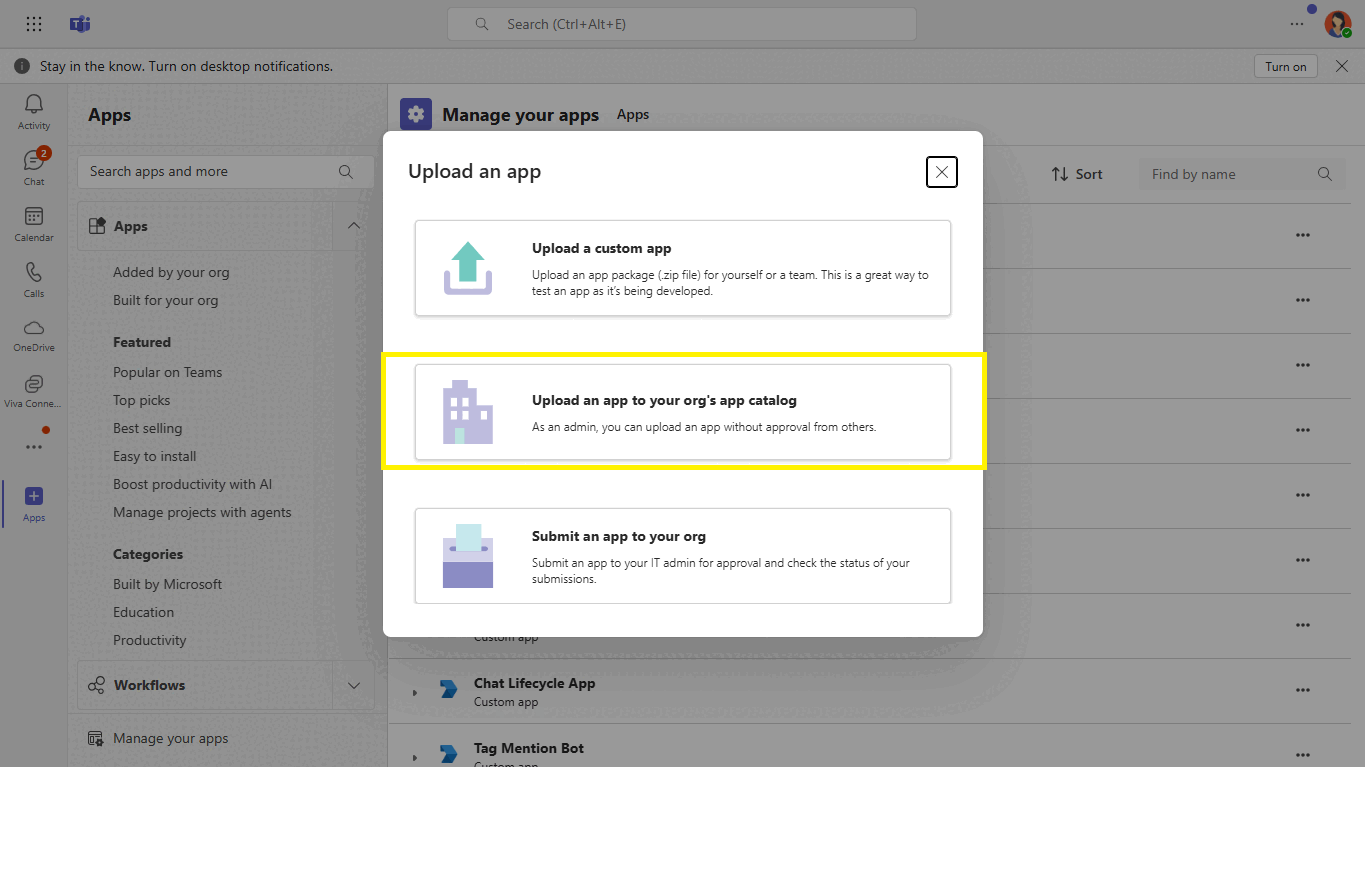Choose Upload a custom app option
Screen dimensions: 1366x888
point(683,268)
